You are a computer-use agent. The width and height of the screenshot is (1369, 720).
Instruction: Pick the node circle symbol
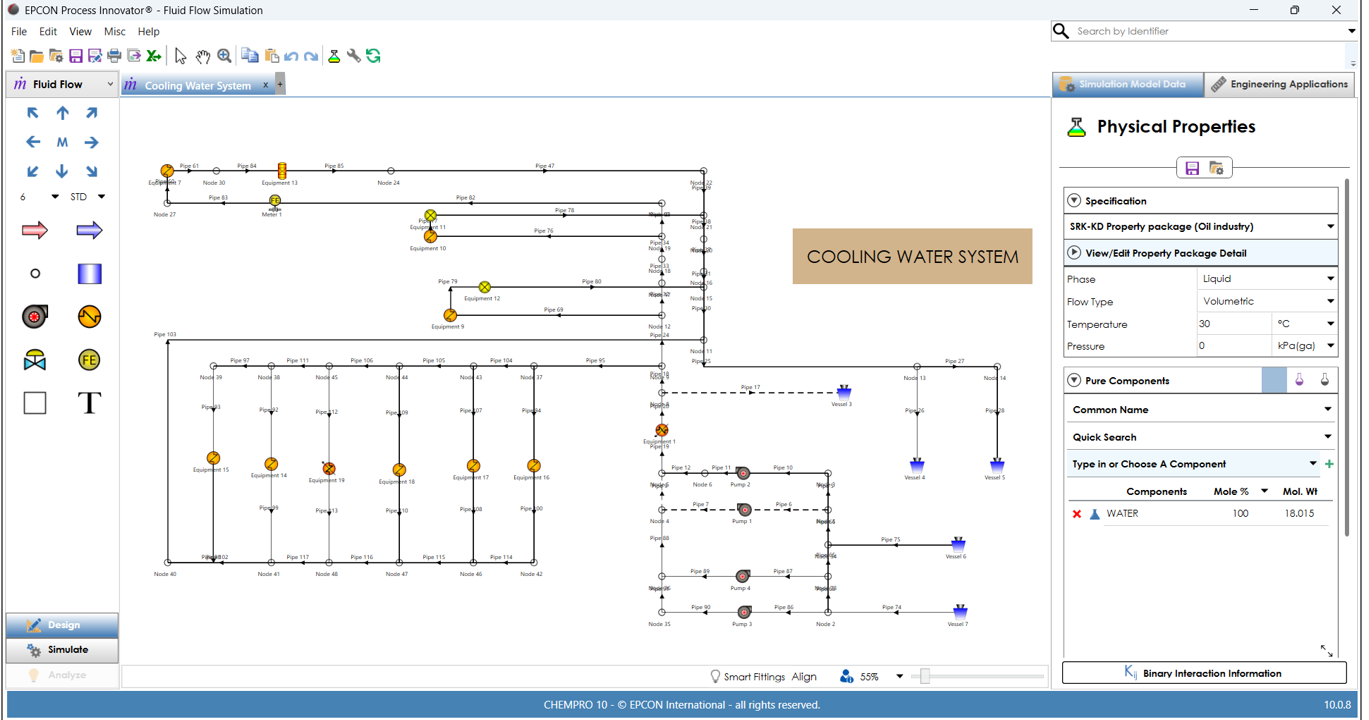35,273
